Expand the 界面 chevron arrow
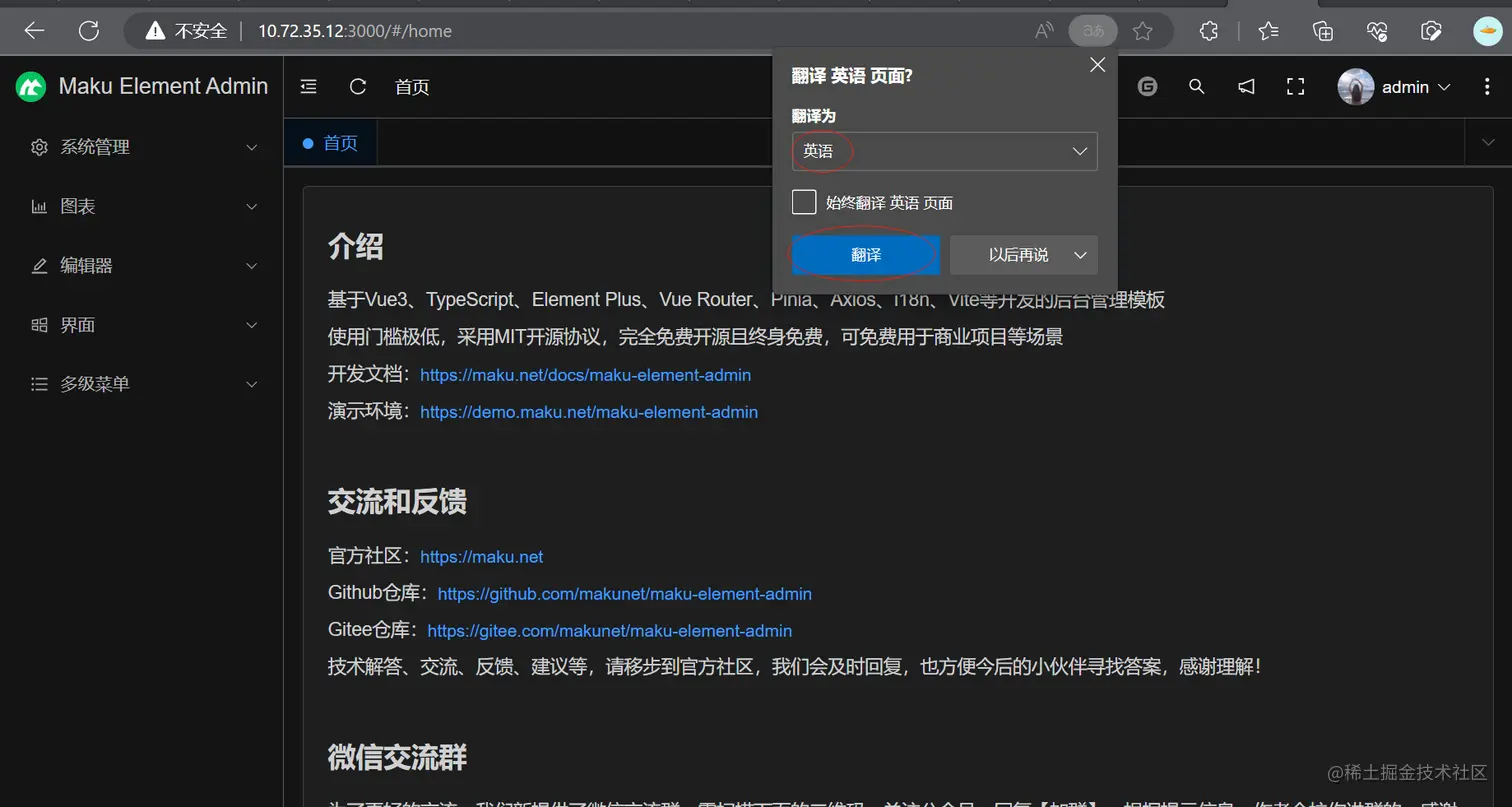 tap(252, 325)
